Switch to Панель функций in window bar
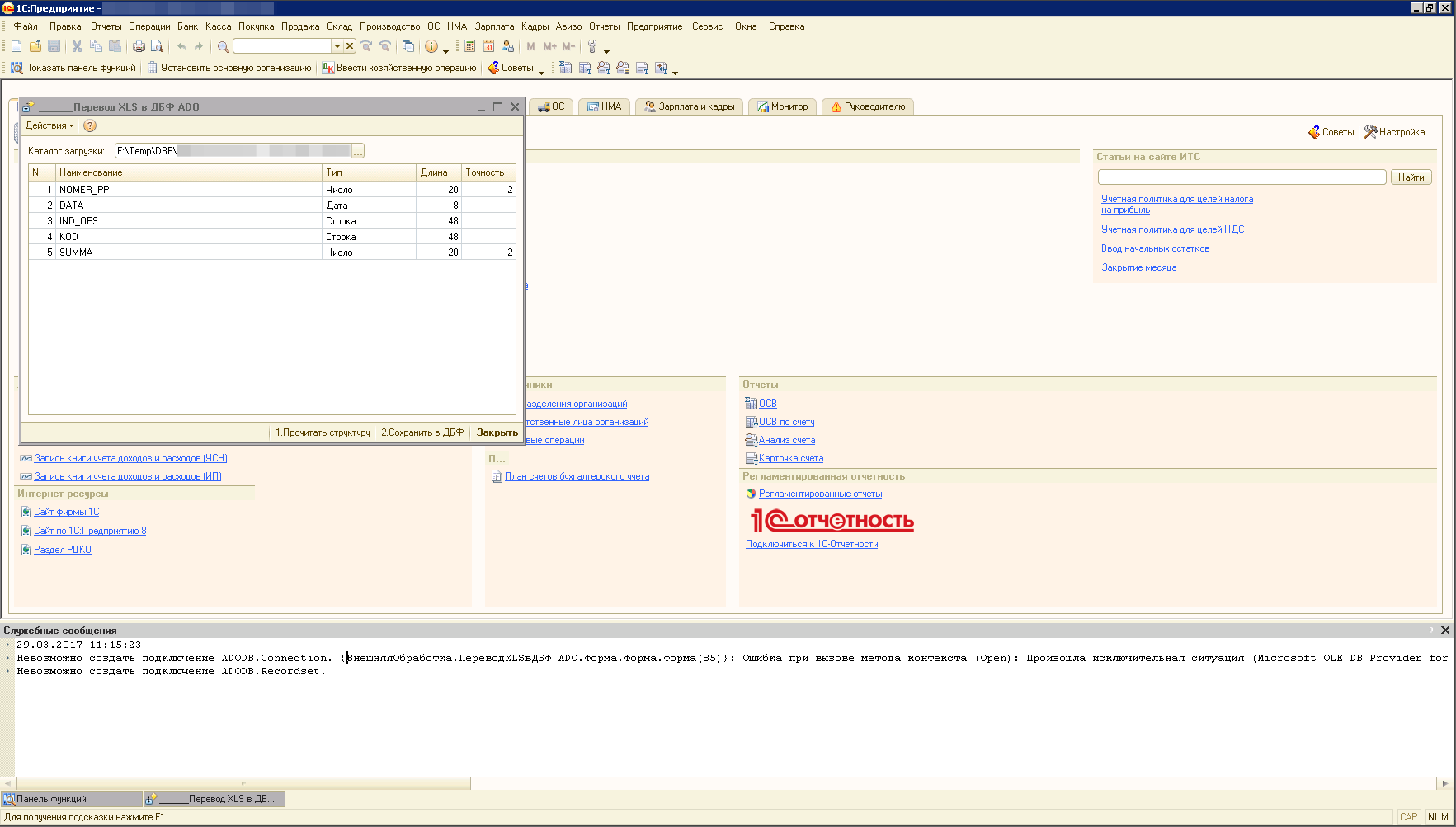 [x=71, y=799]
